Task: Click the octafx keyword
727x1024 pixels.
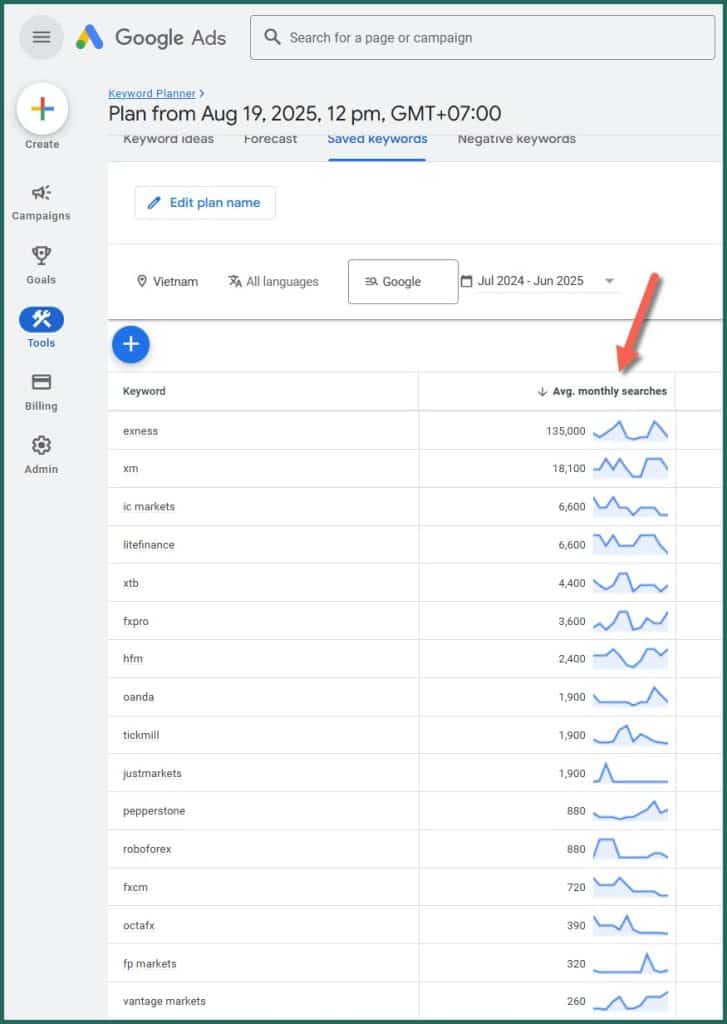Action: [x=138, y=925]
